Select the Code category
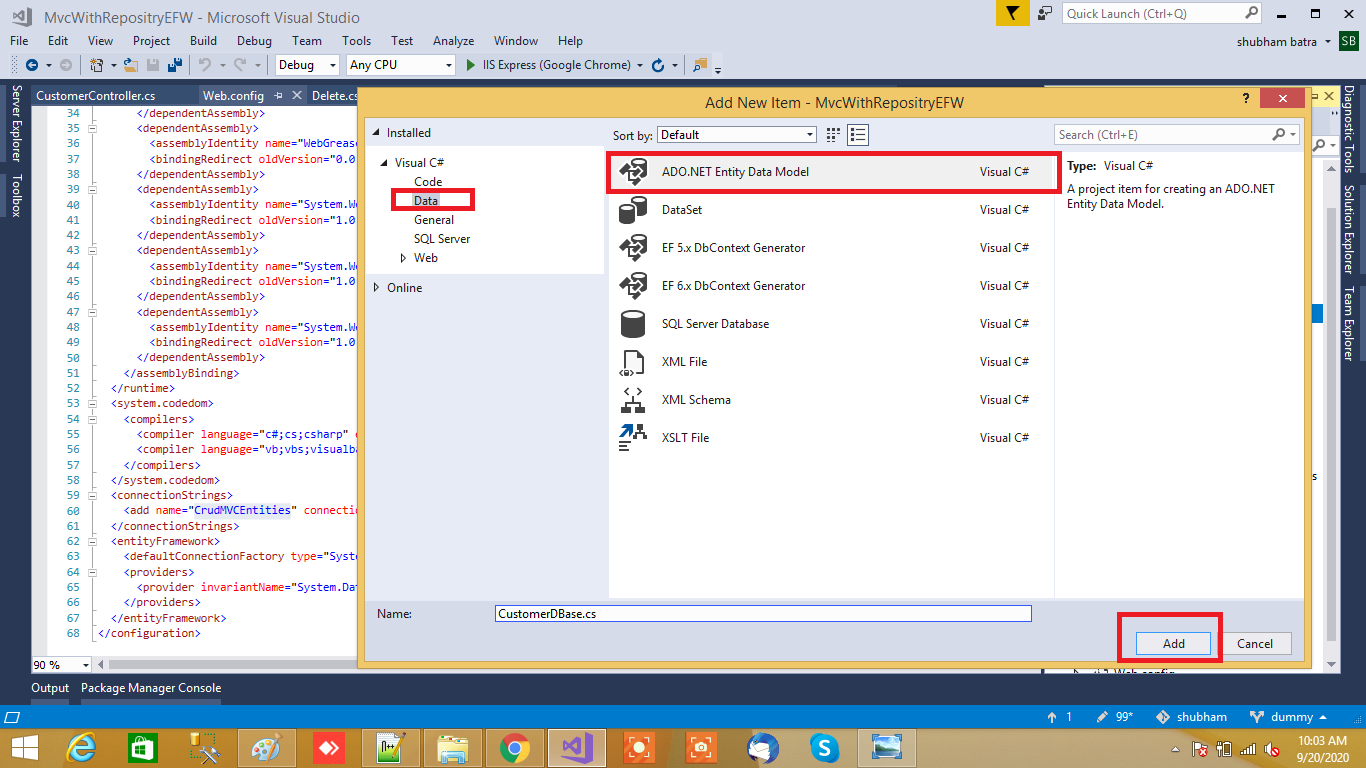 (x=428, y=182)
